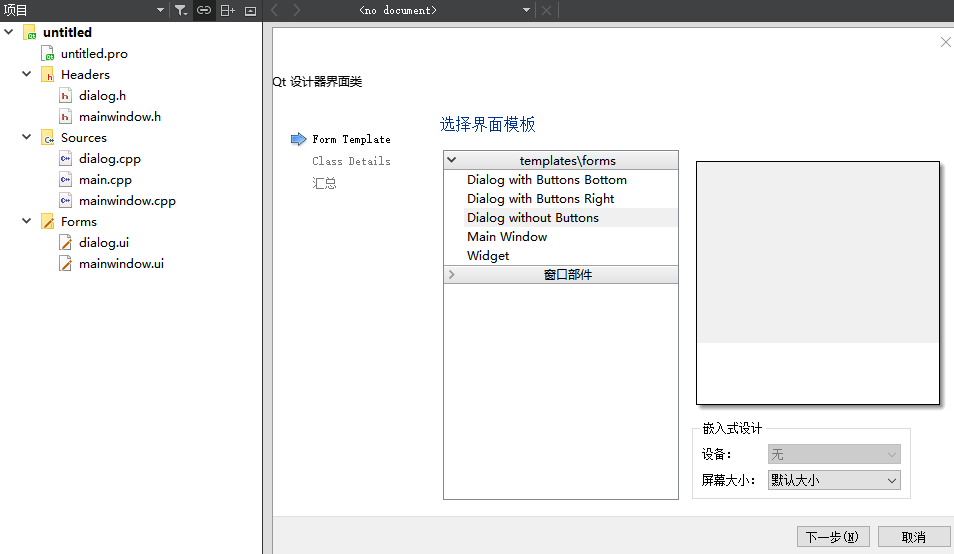Collapse the Headers folder in tree

[27, 75]
